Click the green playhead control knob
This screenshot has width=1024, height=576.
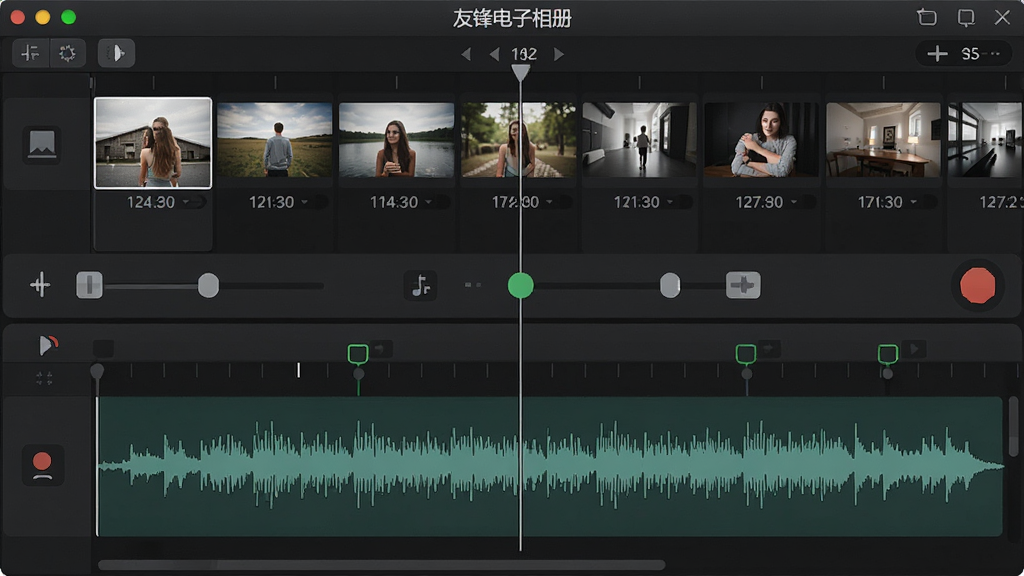520,285
